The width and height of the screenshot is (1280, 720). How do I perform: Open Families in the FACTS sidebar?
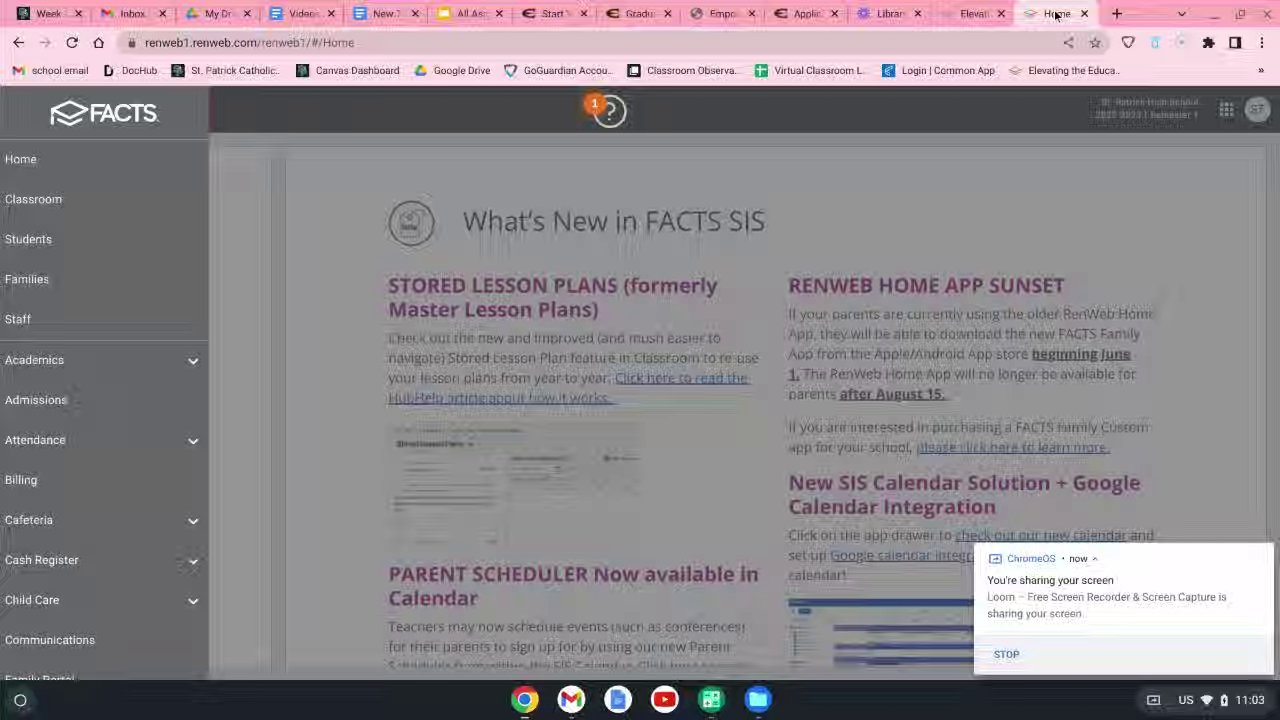(27, 279)
